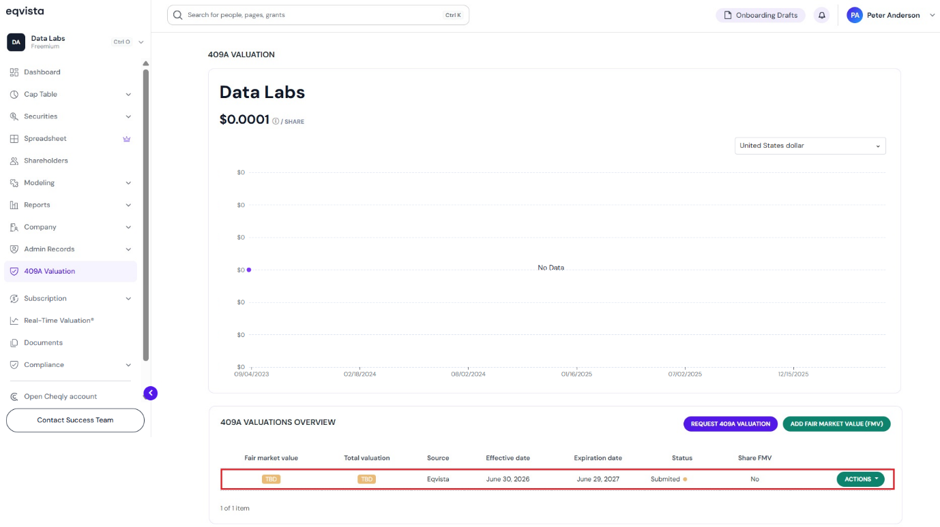Click the Submited status text
940x527 pixels.
pos(665,479)
